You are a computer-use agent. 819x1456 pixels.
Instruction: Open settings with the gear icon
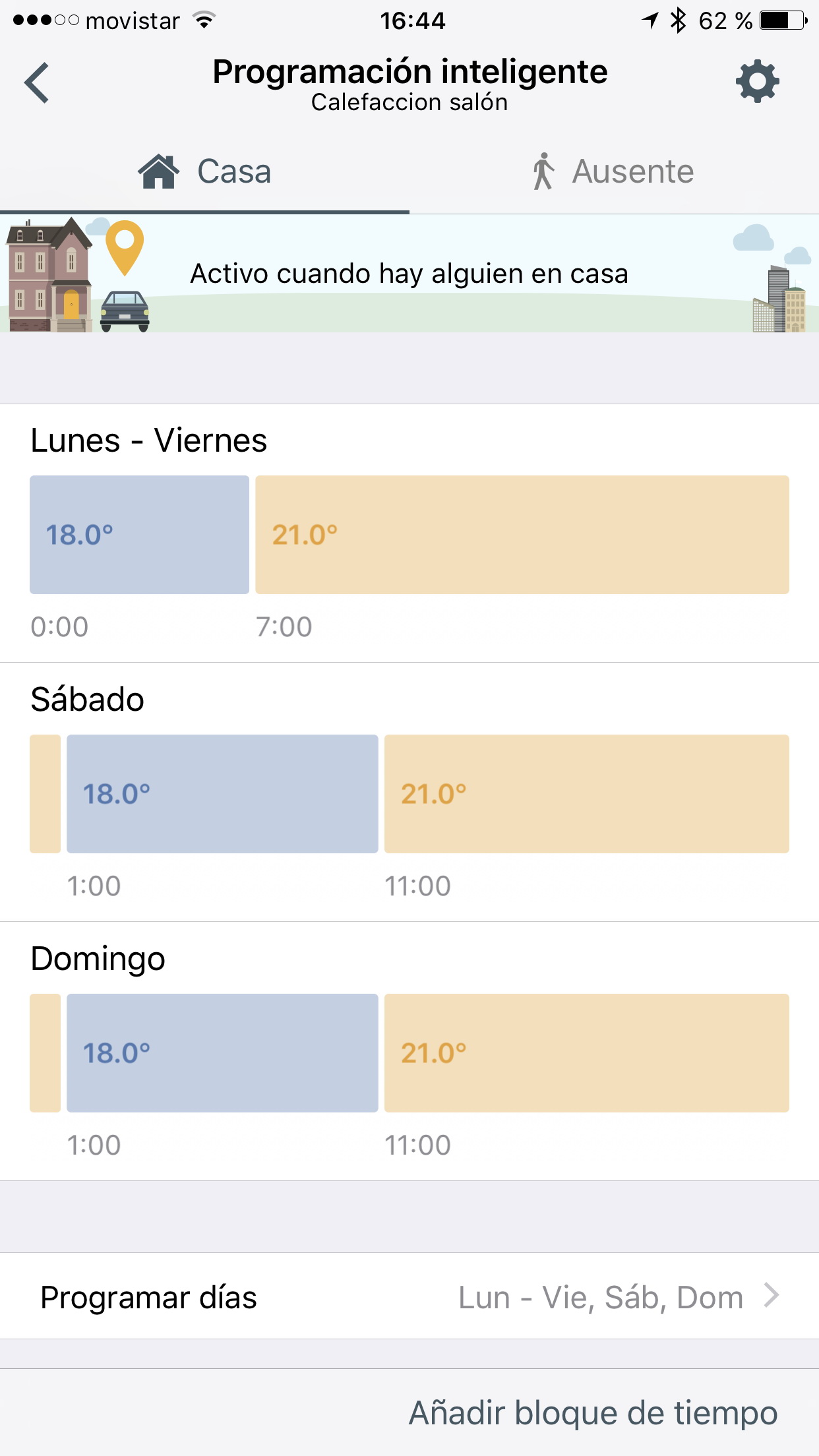(x=757, y=82)
